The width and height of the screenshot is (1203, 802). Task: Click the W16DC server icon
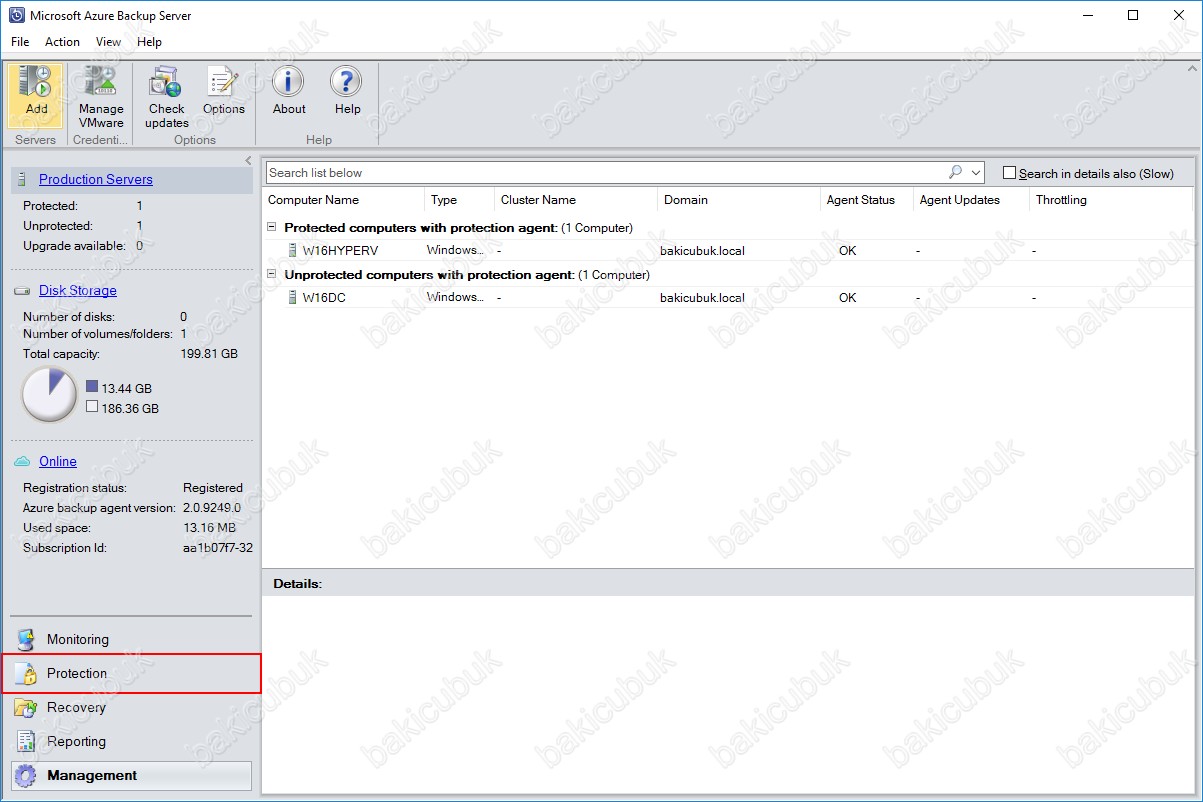tap(293, 297)
